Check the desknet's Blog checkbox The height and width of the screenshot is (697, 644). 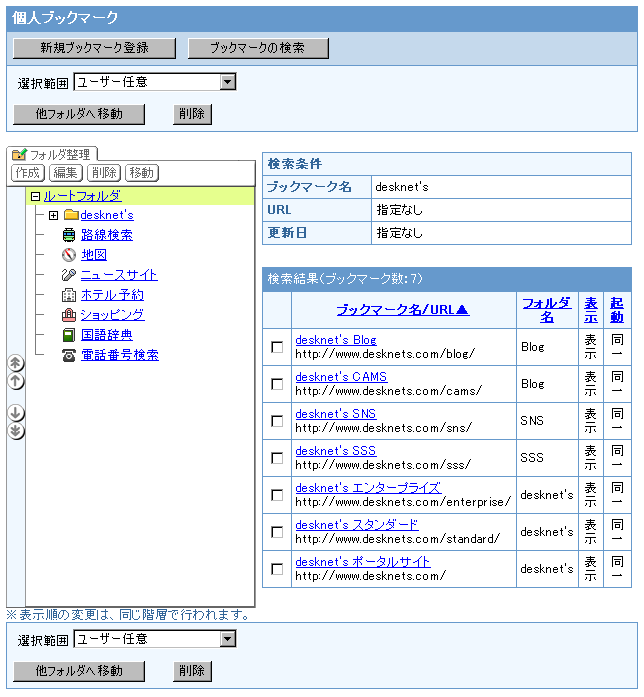coord(277,347)
